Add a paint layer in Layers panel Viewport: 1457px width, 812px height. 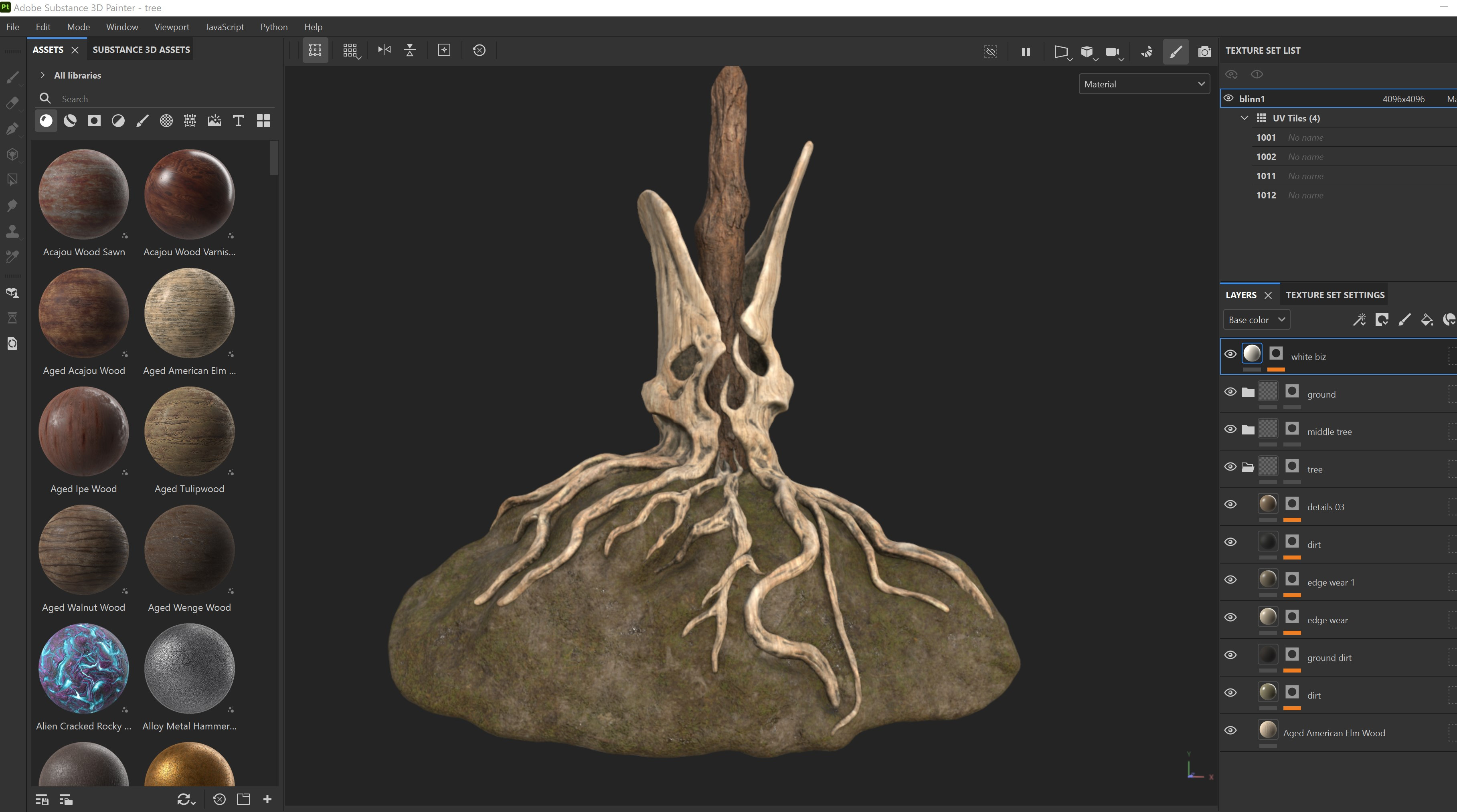[1404, 320]
